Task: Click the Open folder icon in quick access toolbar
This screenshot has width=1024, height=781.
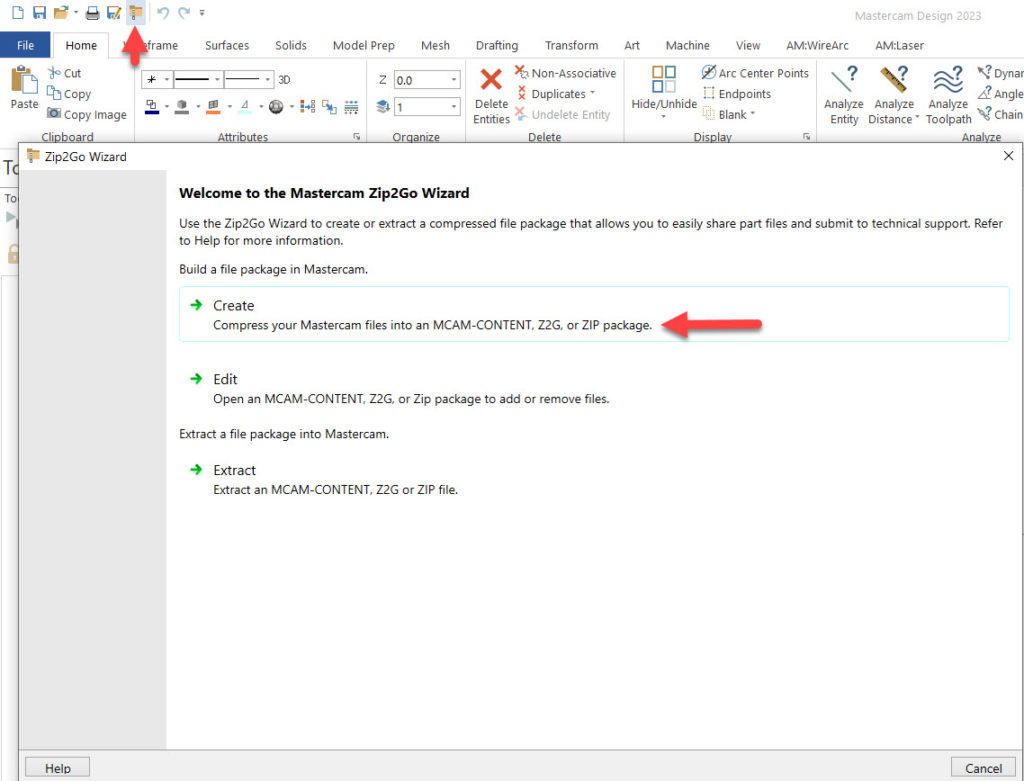Action: coord(61,12)
